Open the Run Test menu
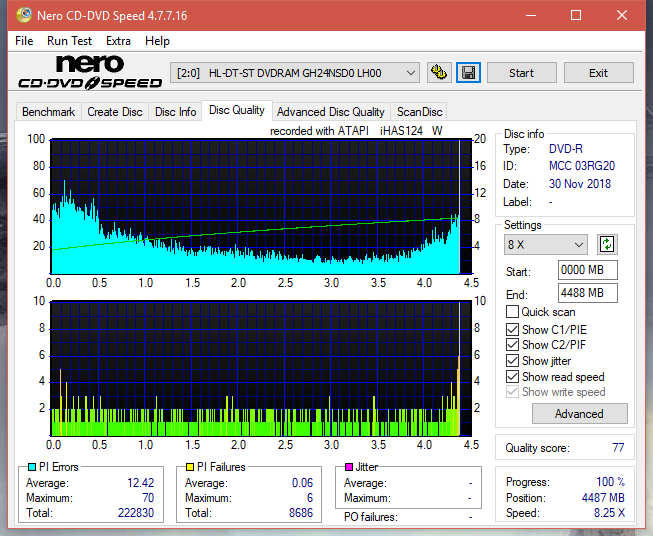The image size is (653, 536). tap(69, 41)
